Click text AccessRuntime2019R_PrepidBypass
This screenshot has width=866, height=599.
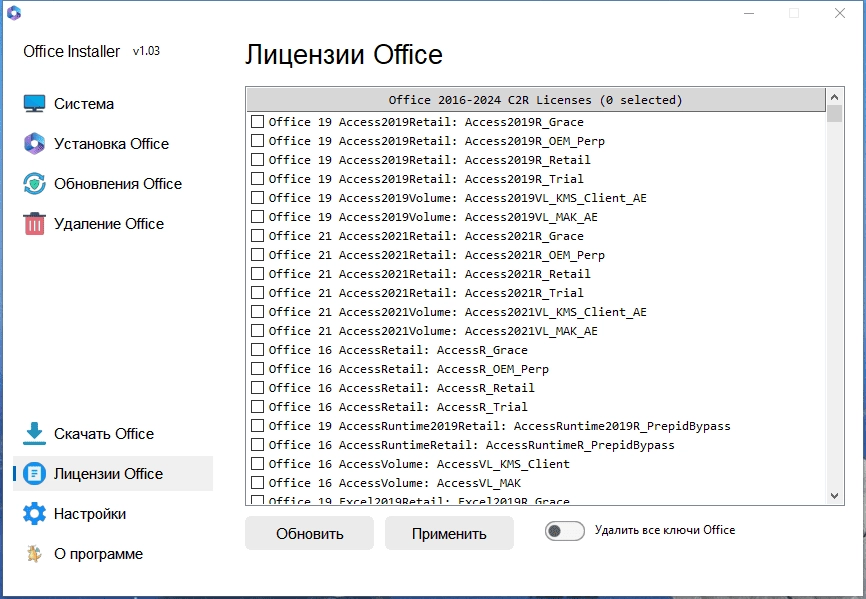click(x=622, y=426)
